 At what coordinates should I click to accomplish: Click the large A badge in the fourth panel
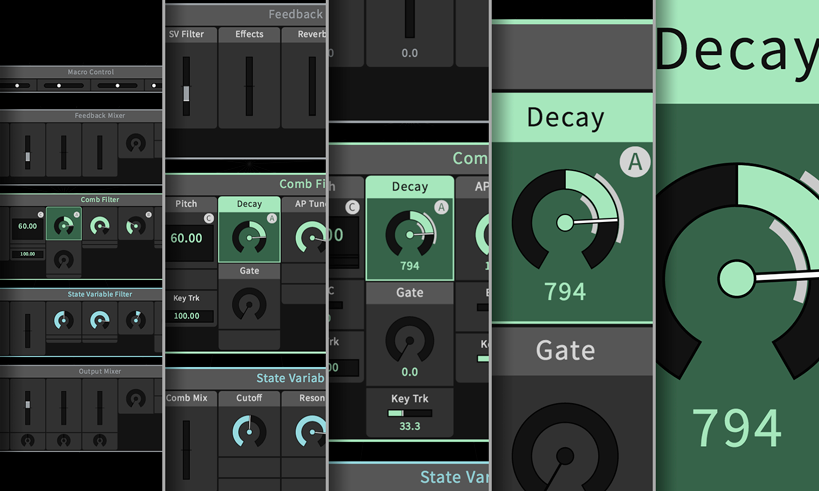tap(635, 162)
